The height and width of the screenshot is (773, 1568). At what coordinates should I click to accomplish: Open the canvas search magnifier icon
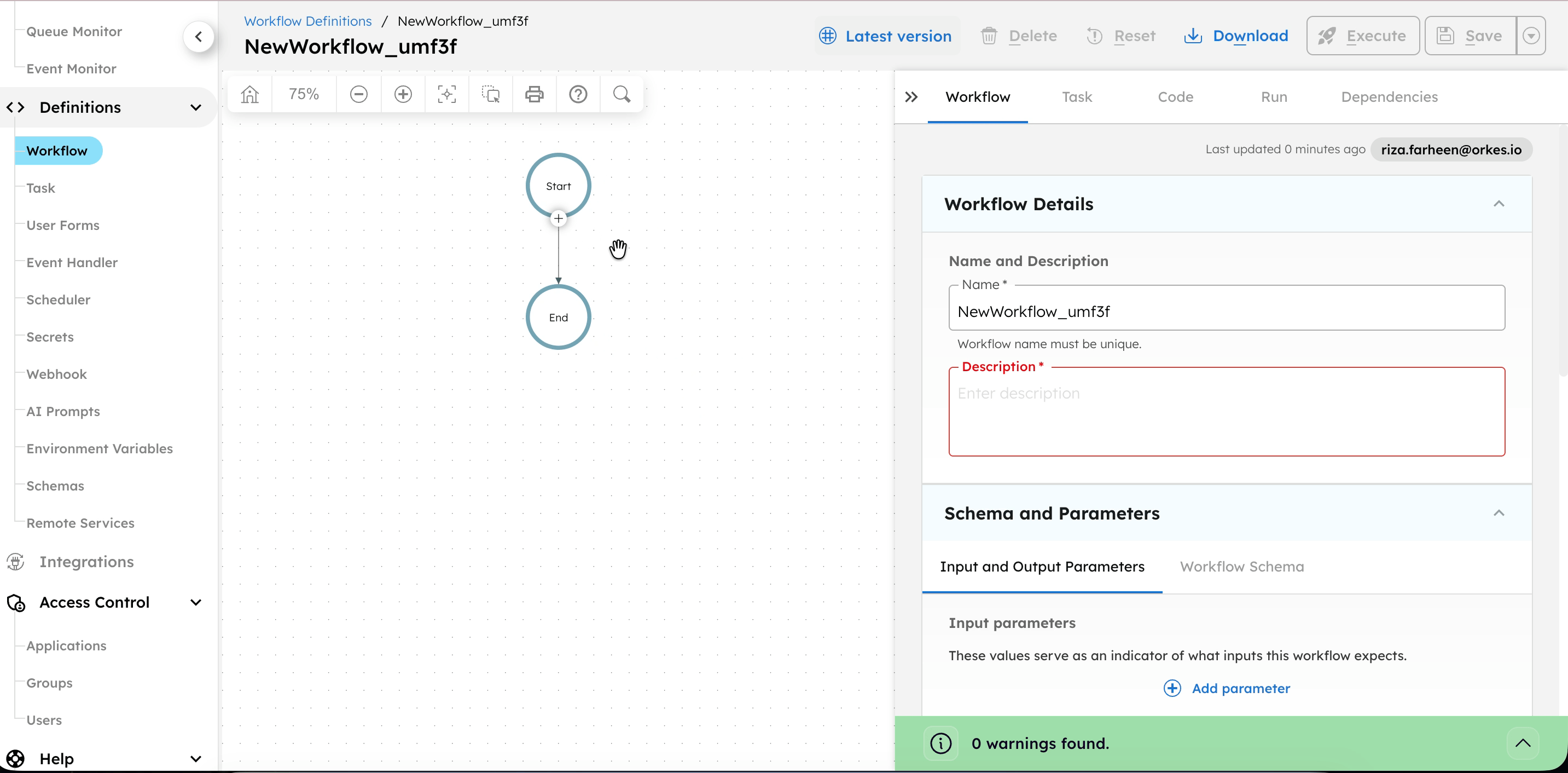(x=622, y=94)
